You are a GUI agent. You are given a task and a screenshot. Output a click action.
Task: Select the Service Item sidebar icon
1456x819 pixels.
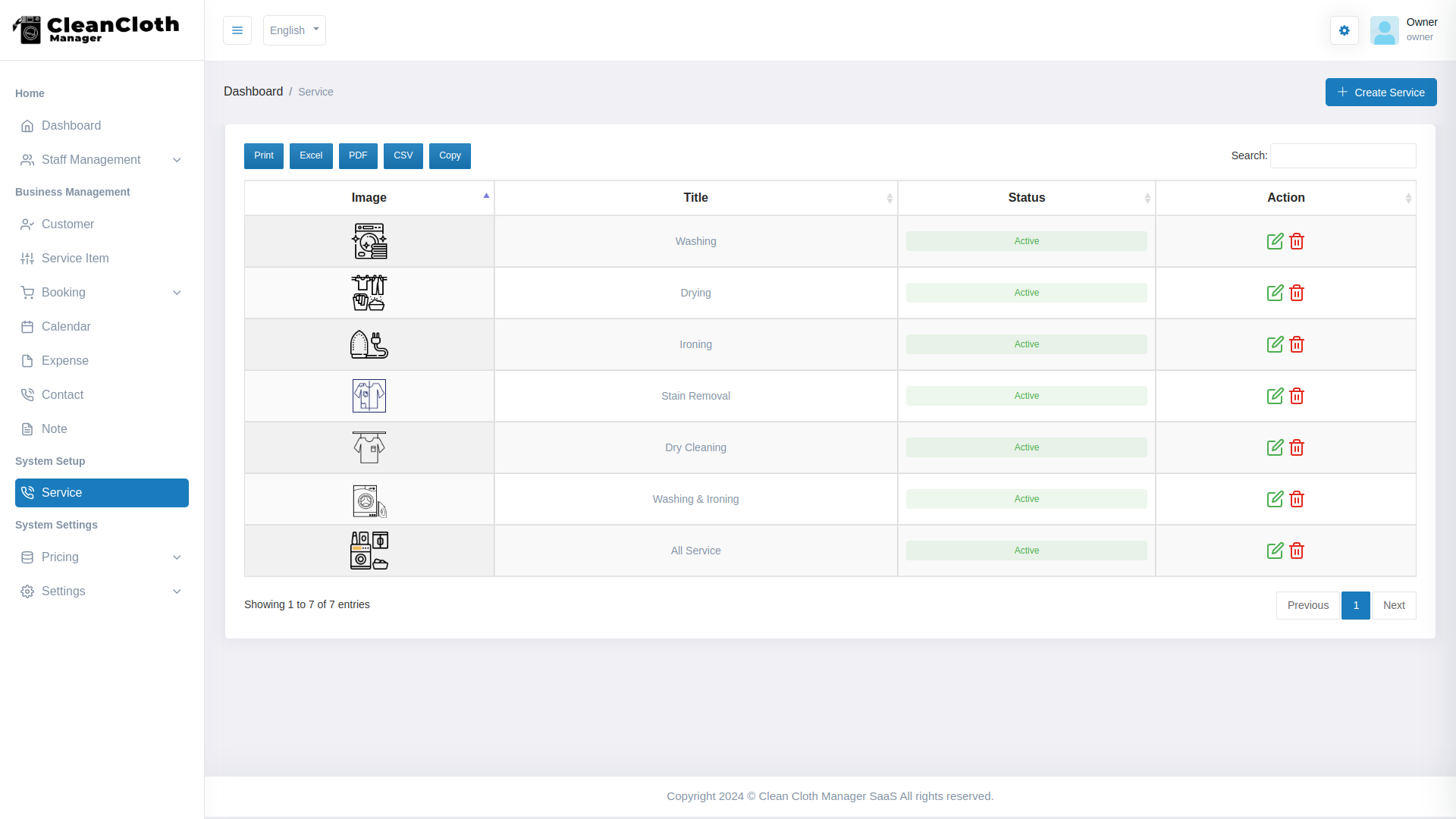click(27, 258)
